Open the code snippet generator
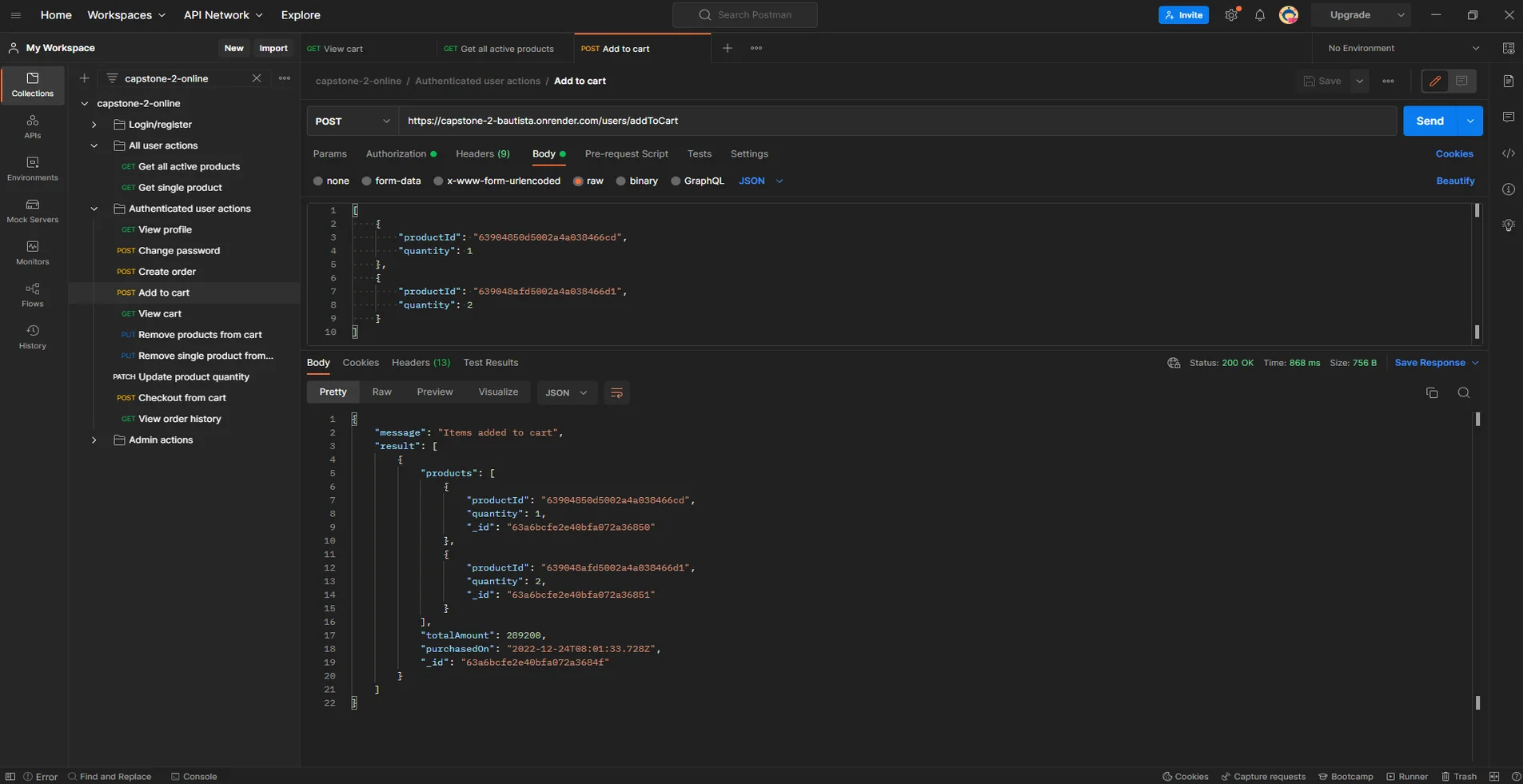 coord(1509,153)
